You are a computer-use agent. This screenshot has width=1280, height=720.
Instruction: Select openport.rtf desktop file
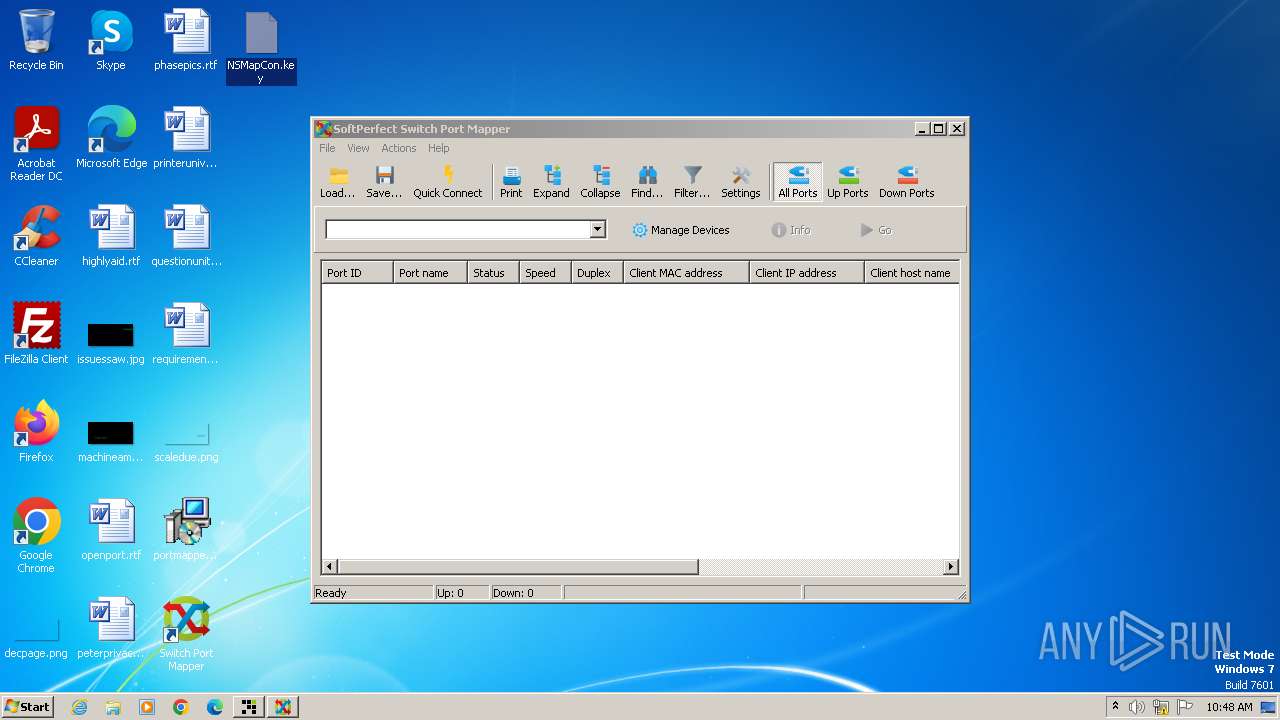(111, 530)
